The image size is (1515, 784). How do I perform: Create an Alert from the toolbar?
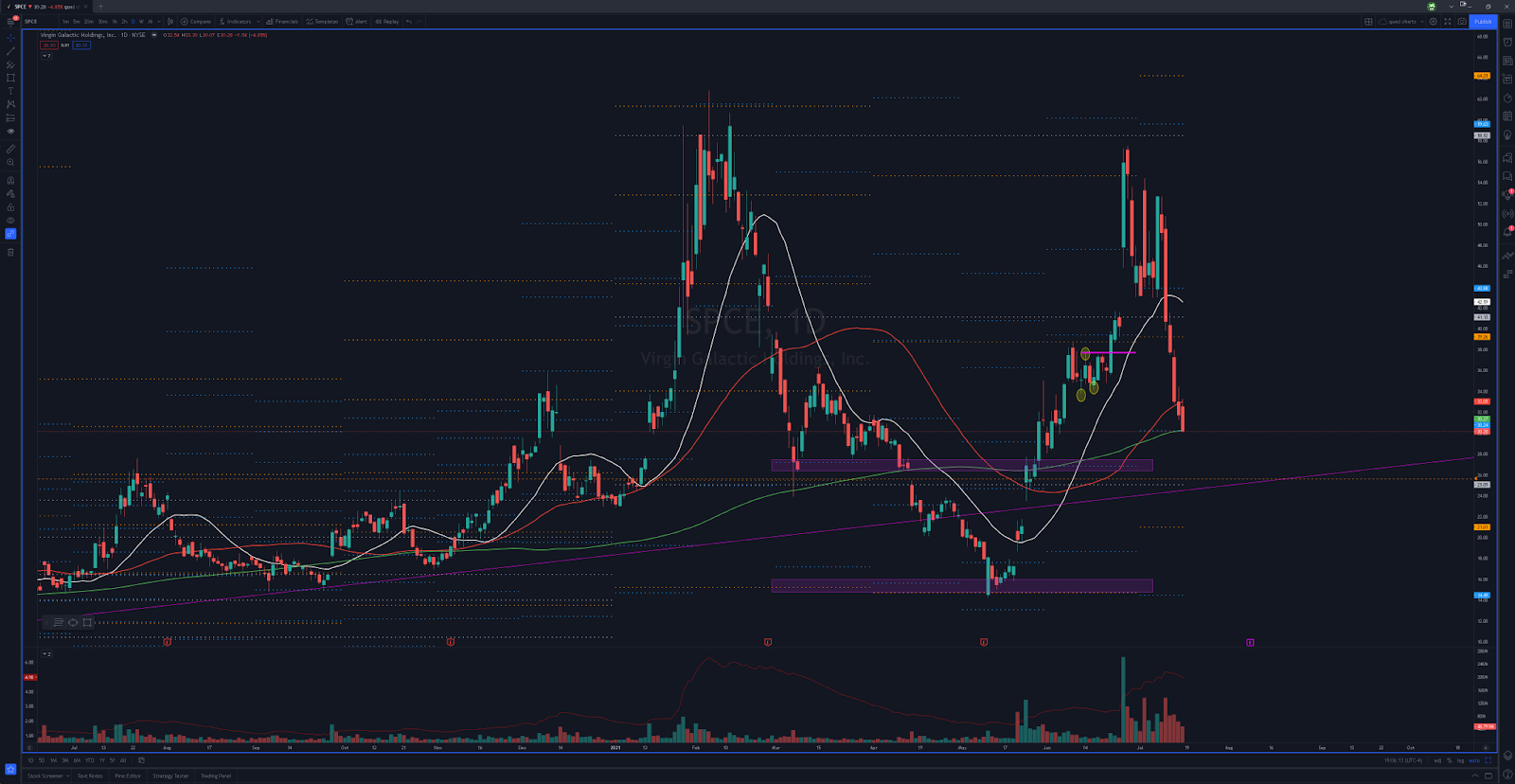(357, 21)
